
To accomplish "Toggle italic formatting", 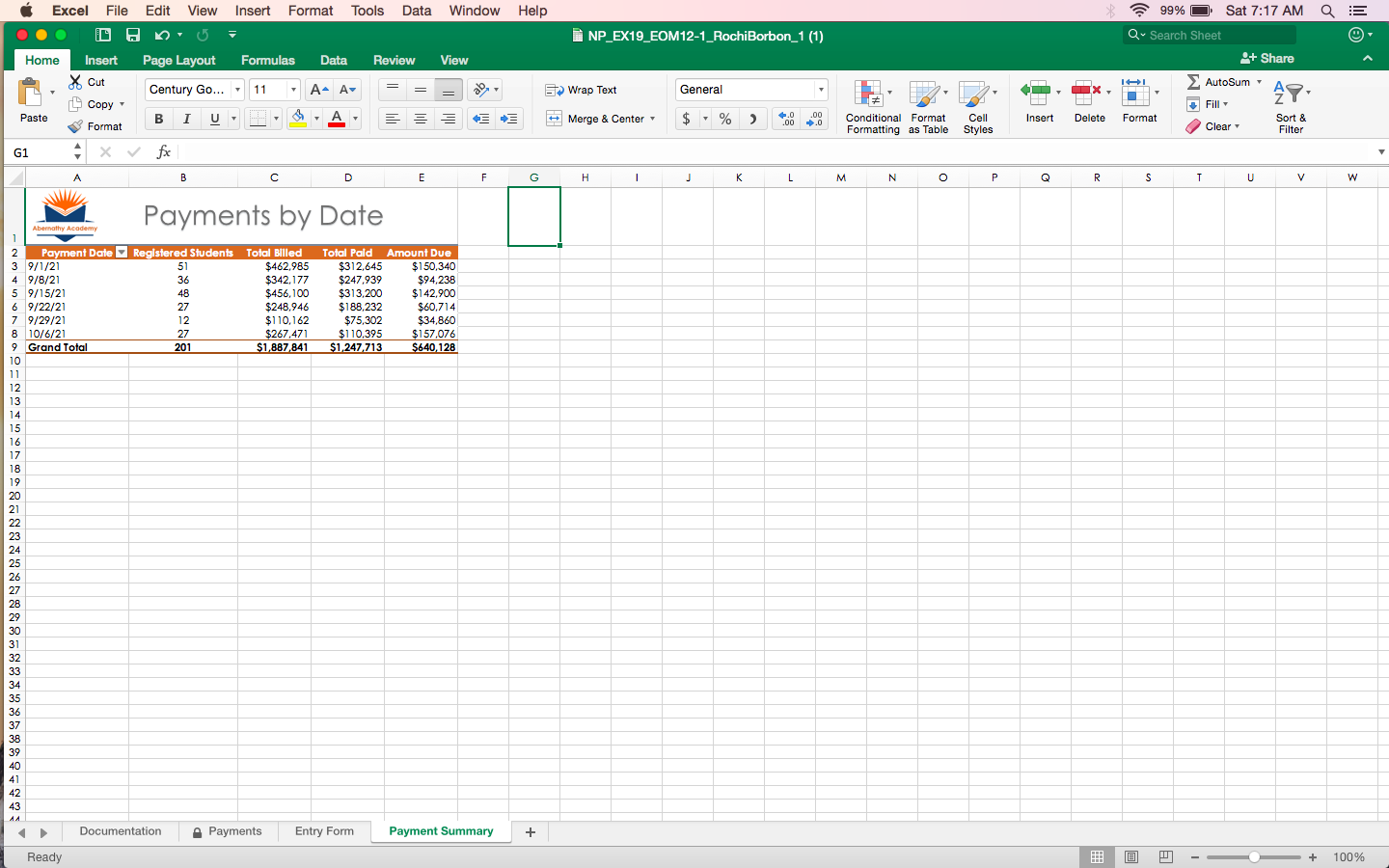I will (185, 119).
